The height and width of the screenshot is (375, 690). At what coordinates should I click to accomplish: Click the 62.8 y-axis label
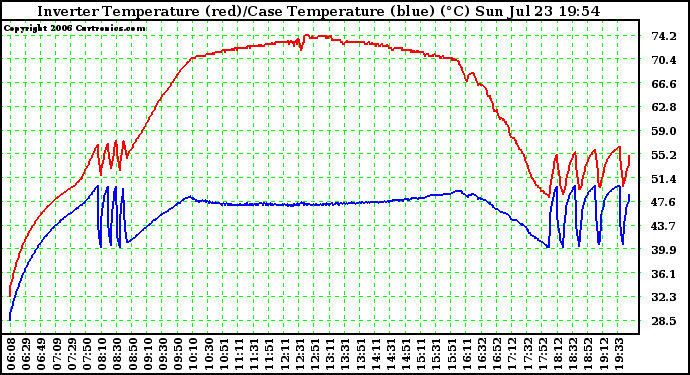click(x=664, y=107)
